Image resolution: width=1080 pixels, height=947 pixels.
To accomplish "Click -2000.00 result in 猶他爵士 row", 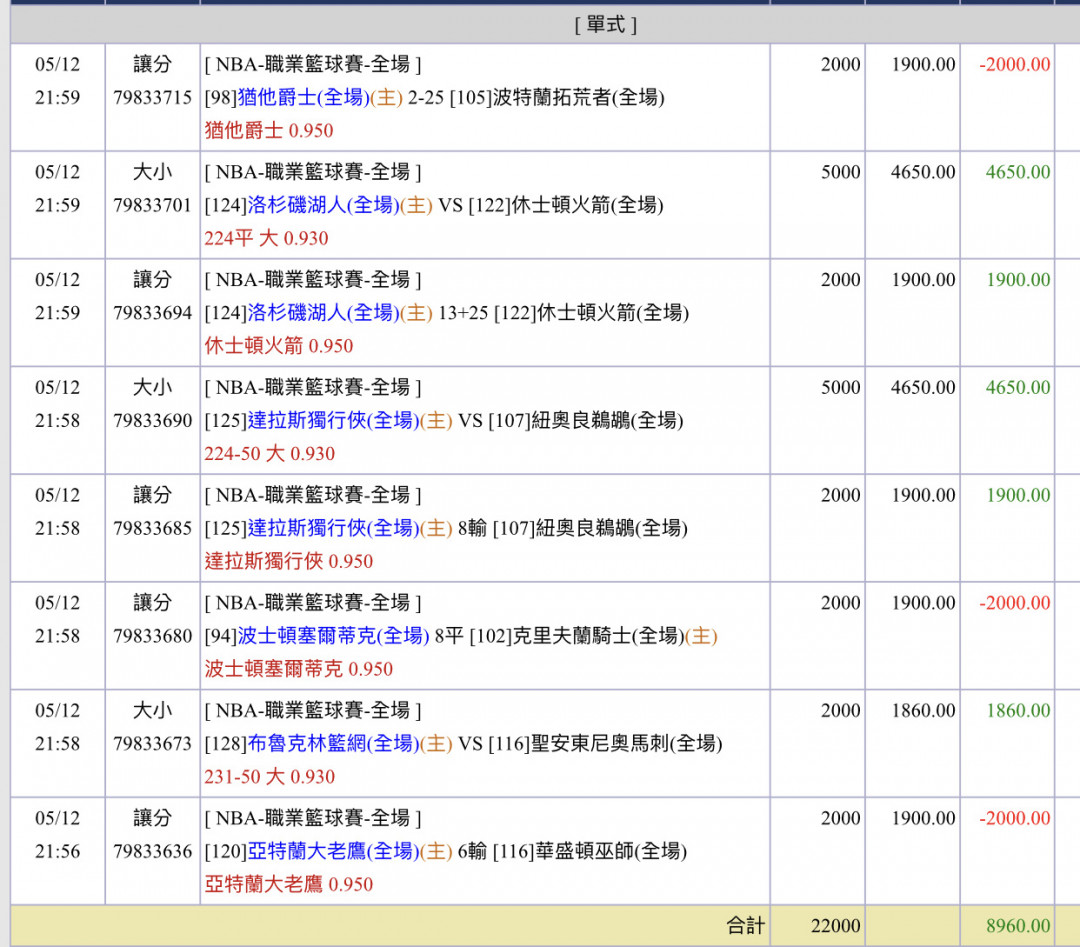I will tap(1015, 64).
